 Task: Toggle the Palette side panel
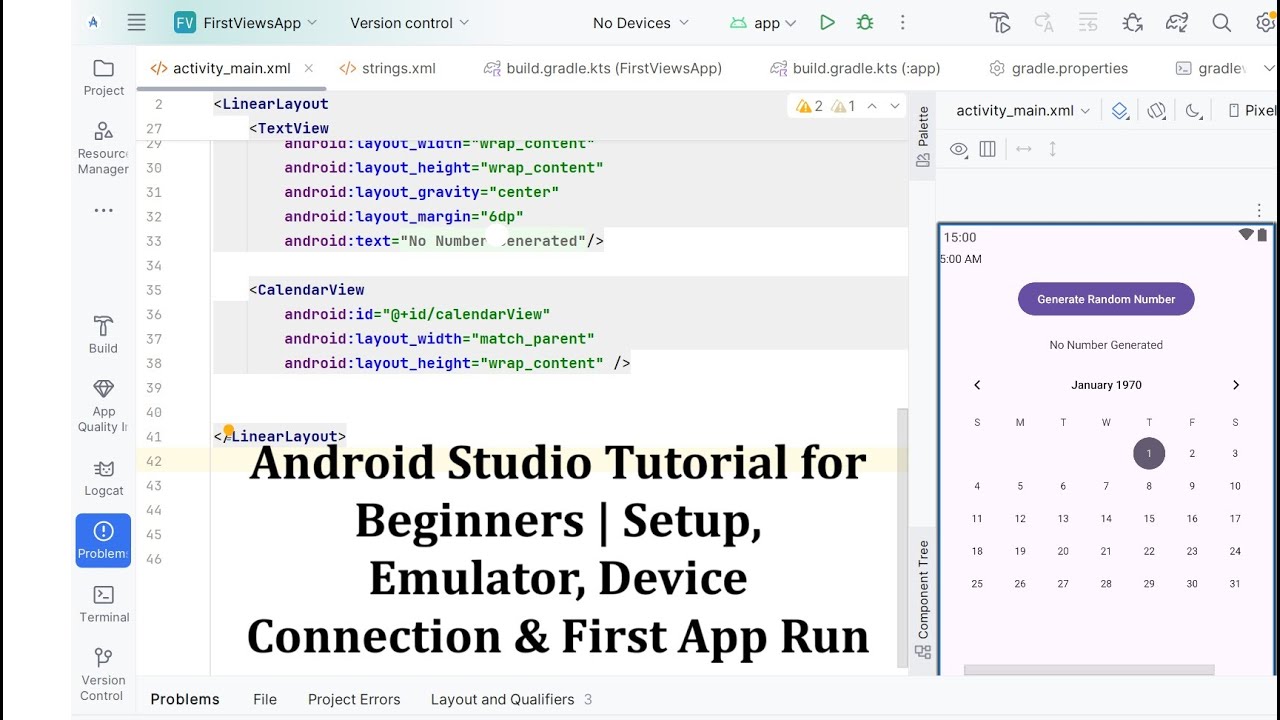pyautogui.click(x=923, y=136)
